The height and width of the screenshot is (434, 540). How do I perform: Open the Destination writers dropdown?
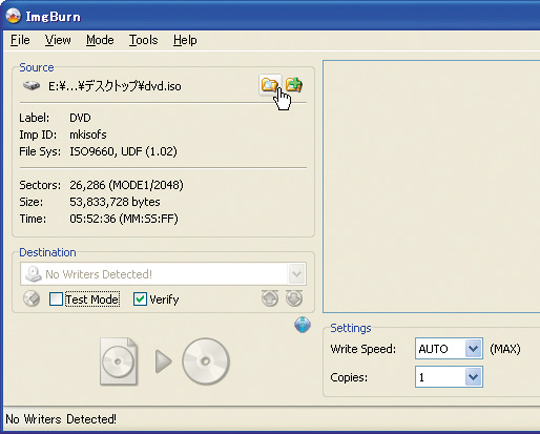(297, 274)
